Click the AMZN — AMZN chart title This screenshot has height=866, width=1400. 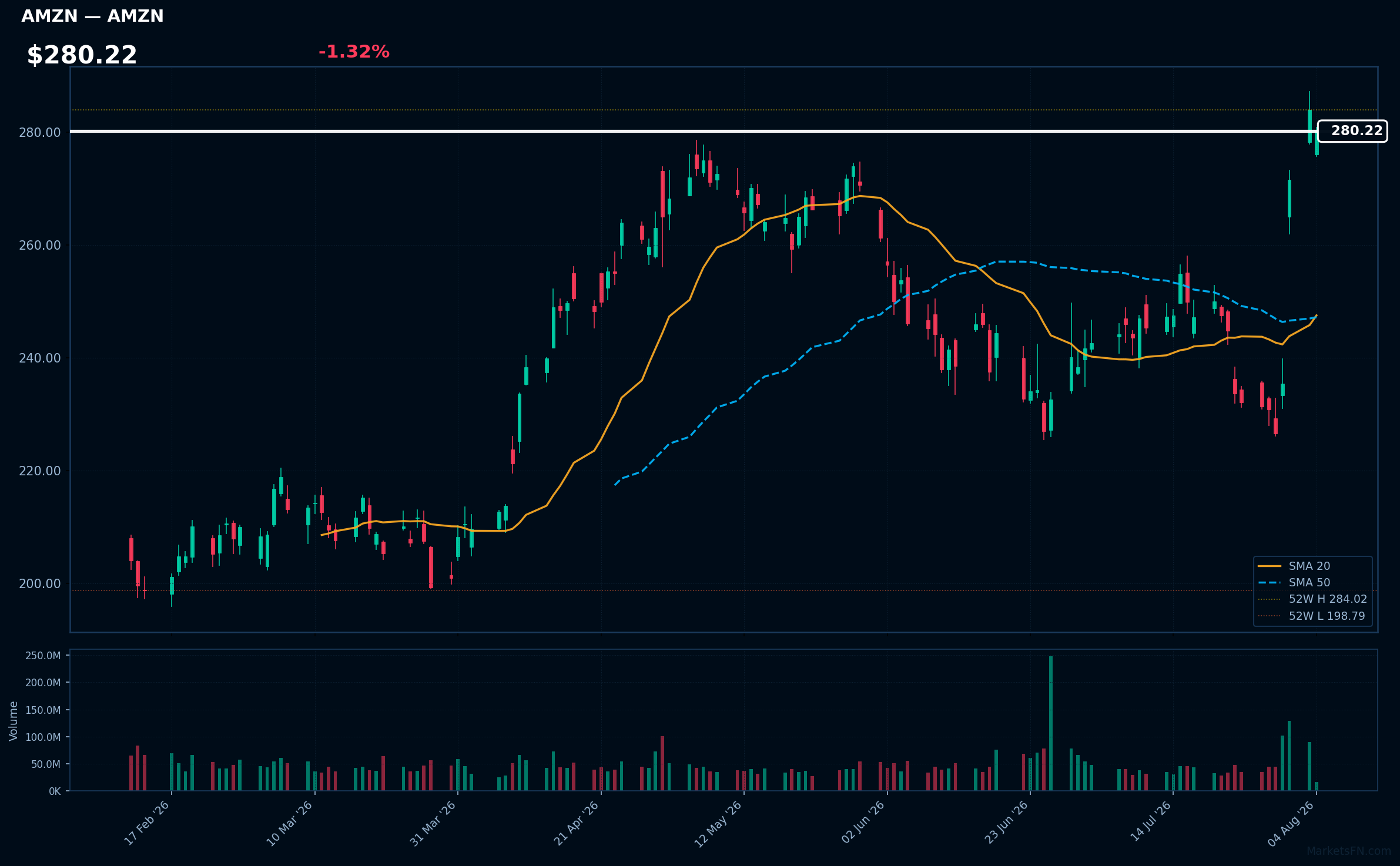click(x=92, y=16)
